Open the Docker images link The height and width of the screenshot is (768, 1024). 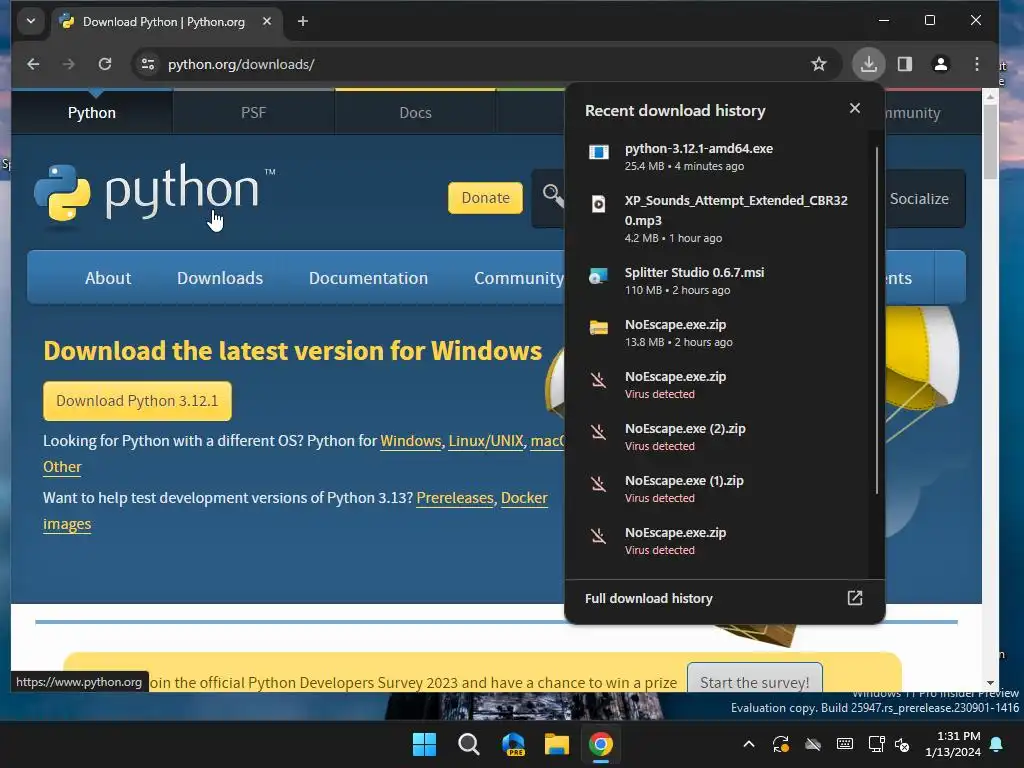tap(524, 498)
